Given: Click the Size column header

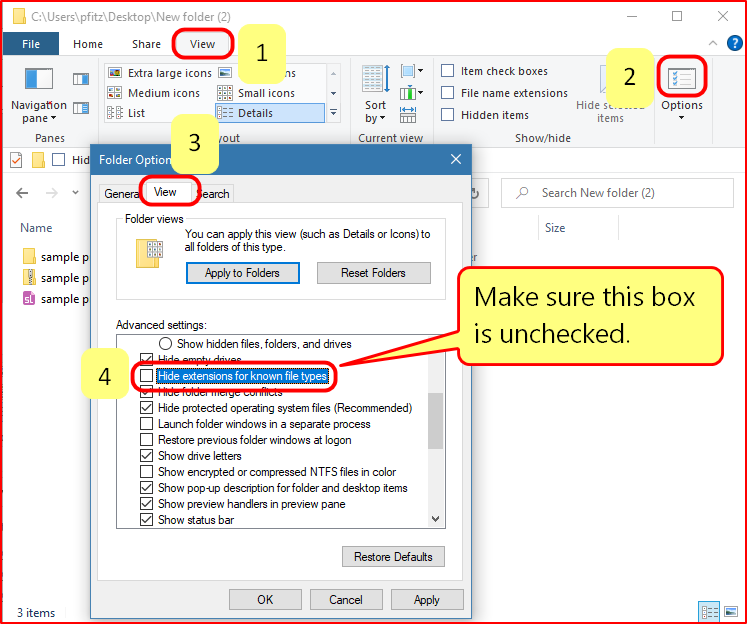Looking at the screenshot, I should [555, 228].
